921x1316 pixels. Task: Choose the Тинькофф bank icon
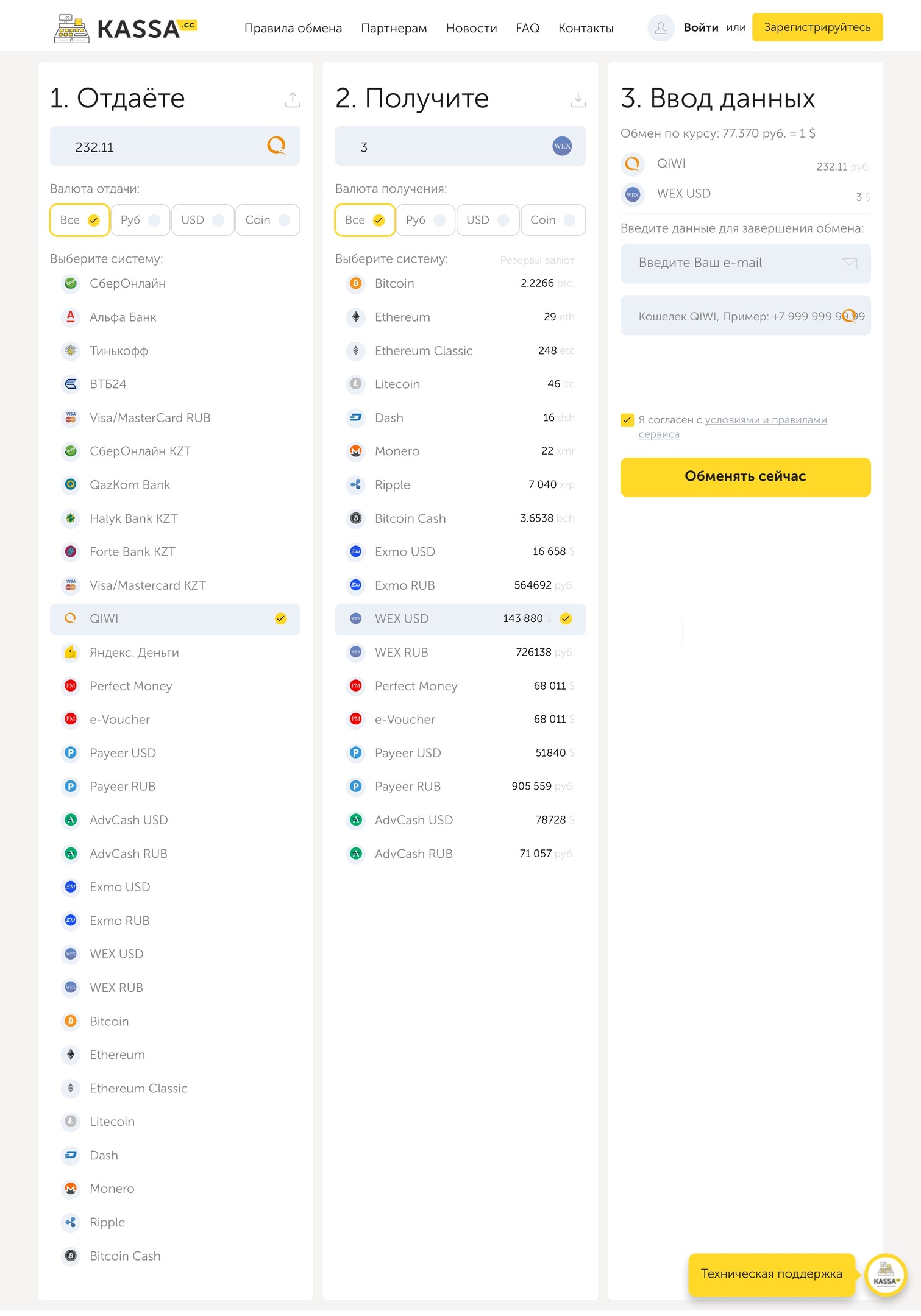[x=71, y=350]
